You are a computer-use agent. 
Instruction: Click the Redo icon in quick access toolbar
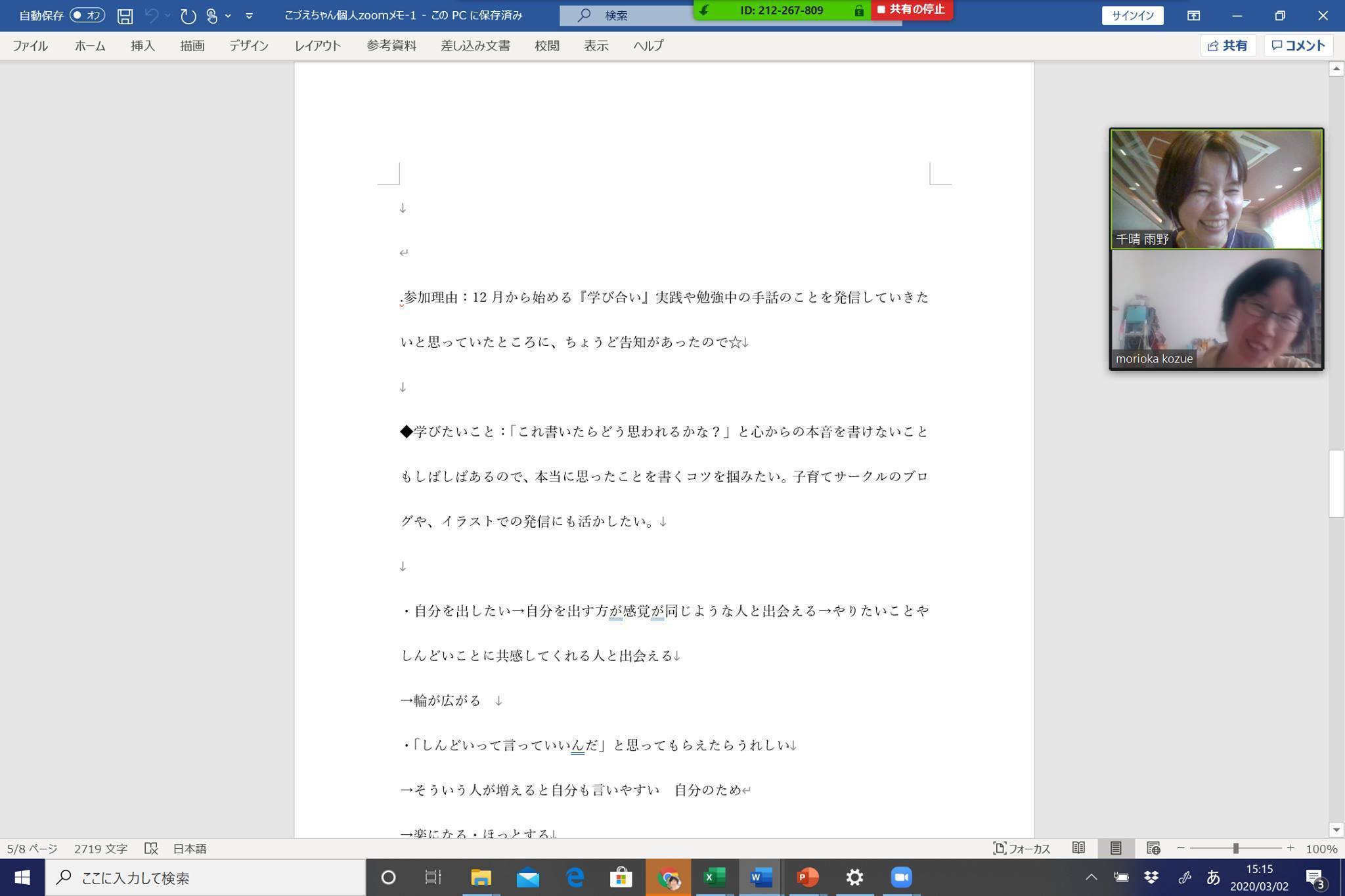click(x=188, y=16)
